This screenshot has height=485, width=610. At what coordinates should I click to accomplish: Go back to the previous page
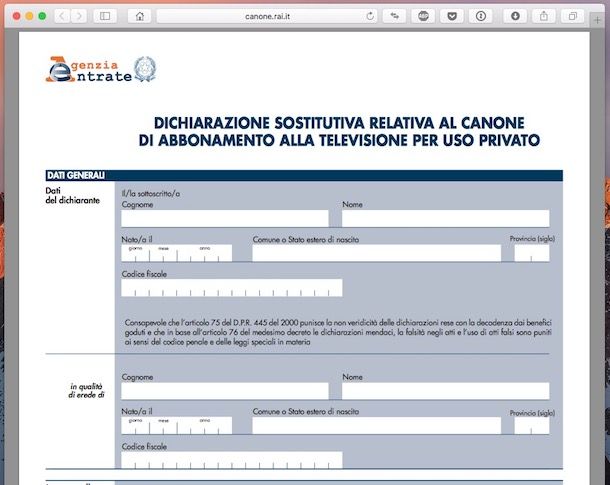click(62, 16)
